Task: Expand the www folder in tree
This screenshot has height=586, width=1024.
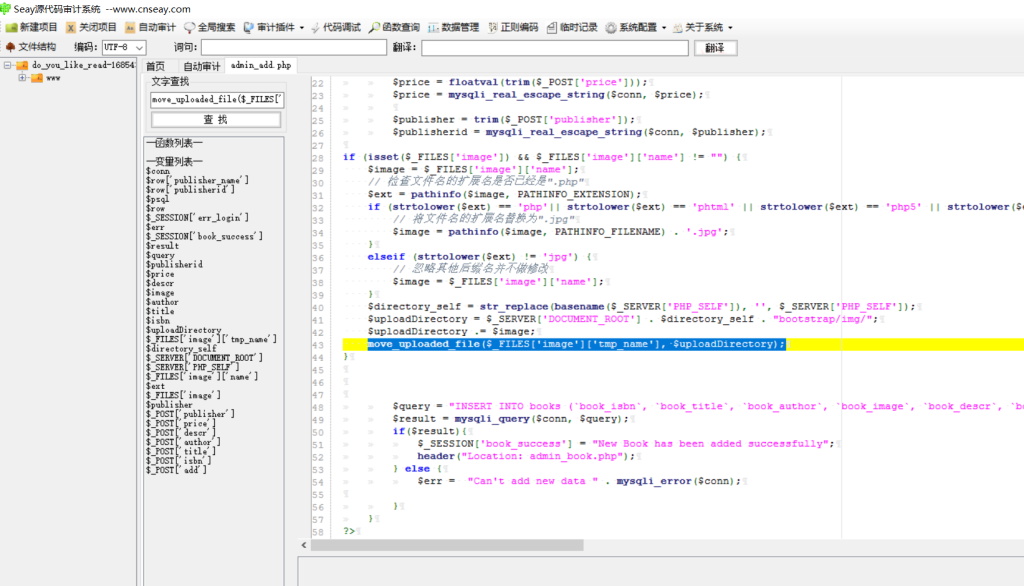Action: [x=23, y=77]
